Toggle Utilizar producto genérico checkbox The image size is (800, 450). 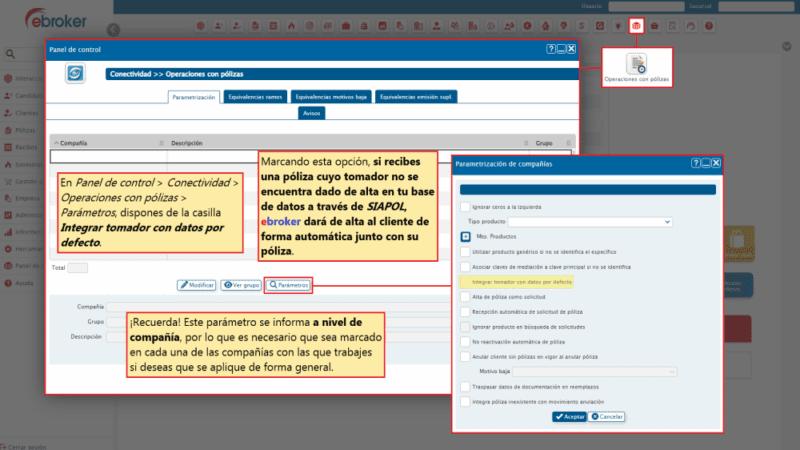tap(465, 252)
